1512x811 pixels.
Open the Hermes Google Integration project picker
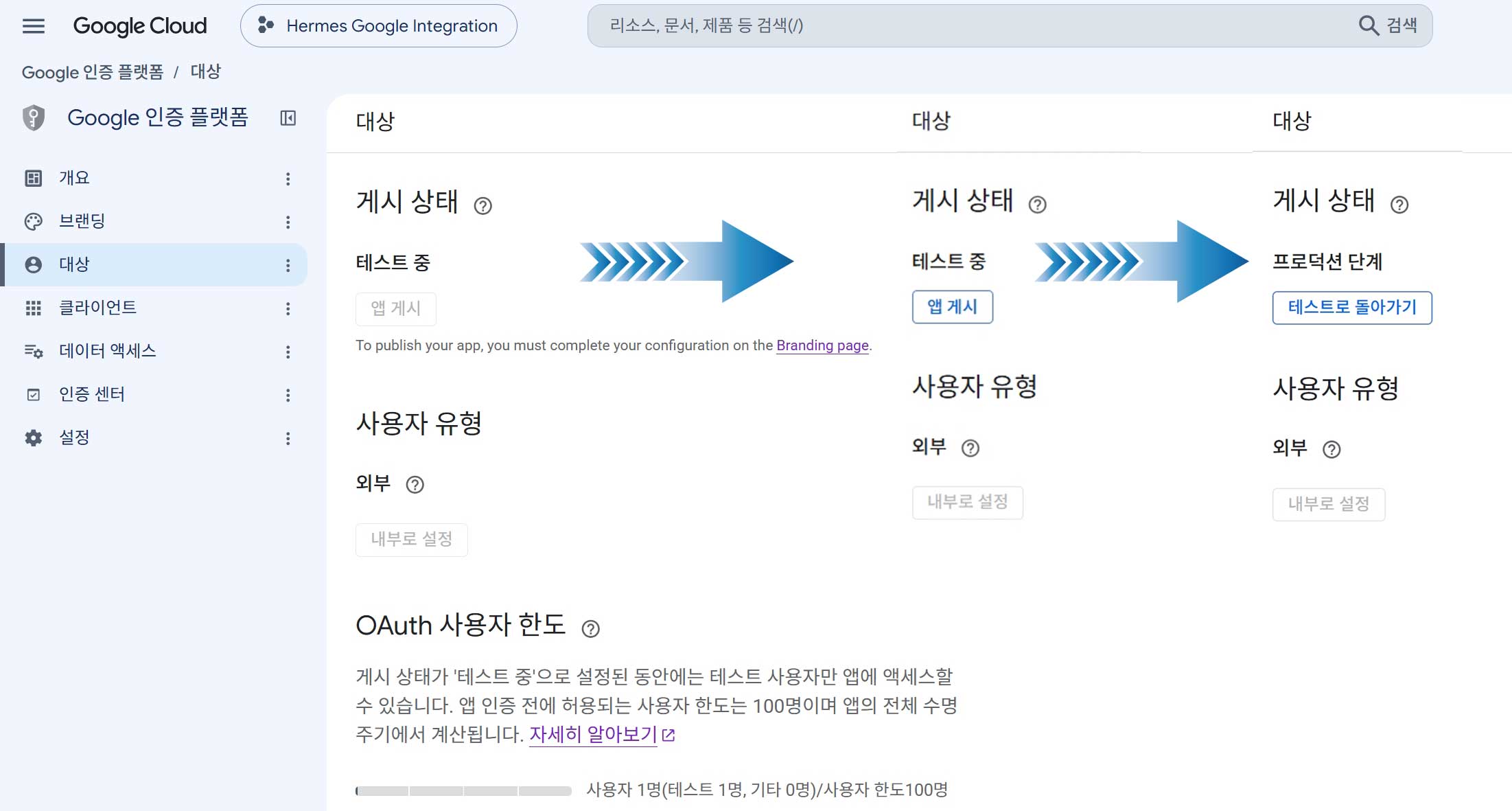378,26
